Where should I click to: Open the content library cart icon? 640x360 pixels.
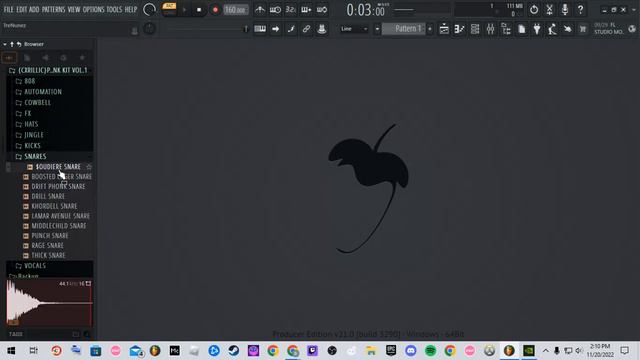583,29
